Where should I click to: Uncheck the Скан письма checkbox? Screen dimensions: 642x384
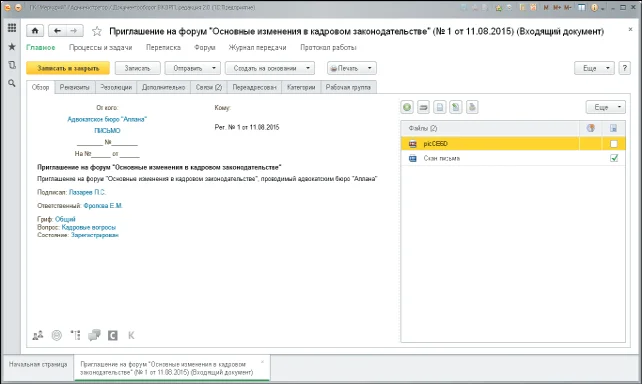613,158
